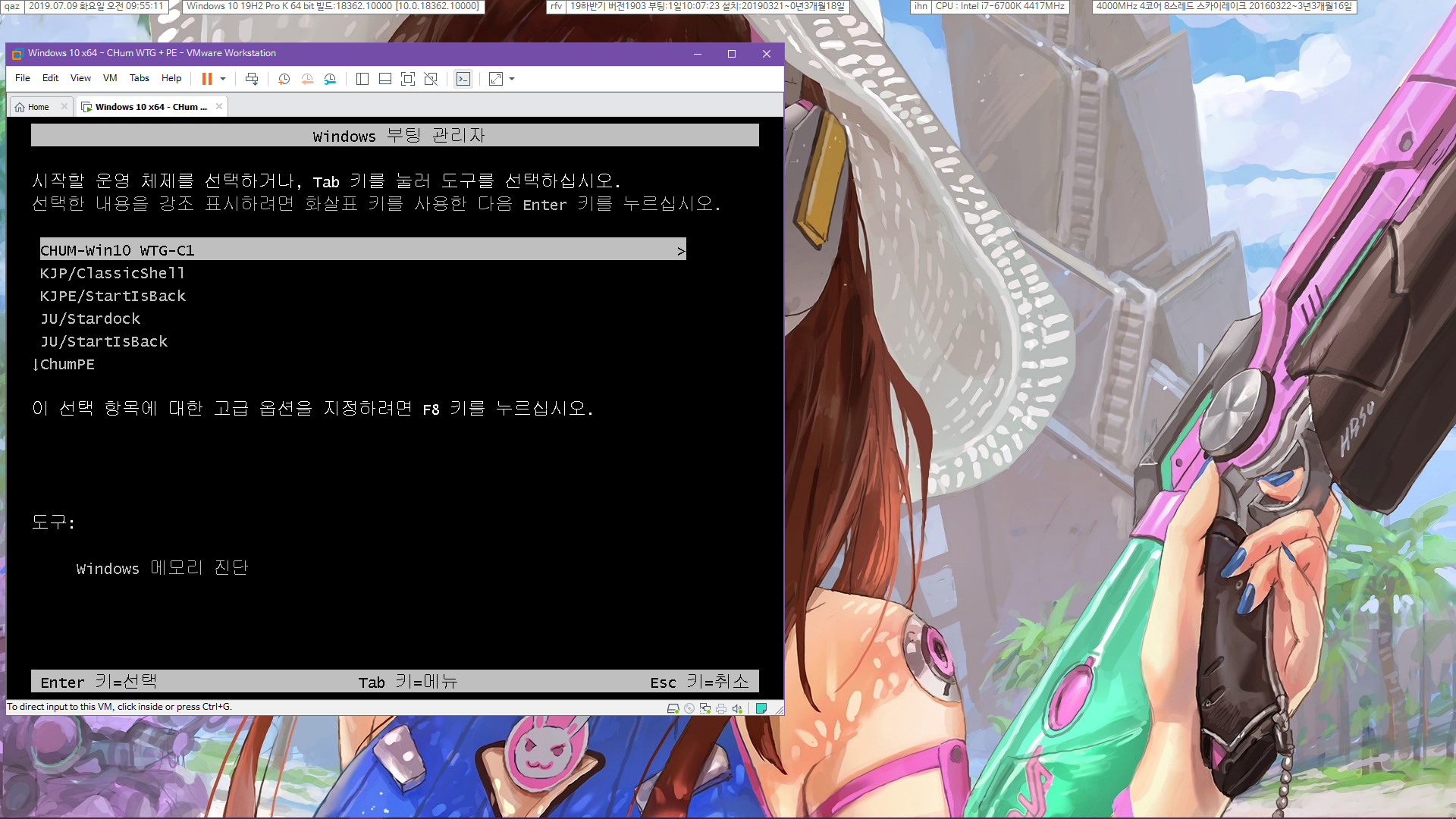Click the CD/DVD drive status icon
The width and height of the screenshot is (1456, 819).
[689, 708]
